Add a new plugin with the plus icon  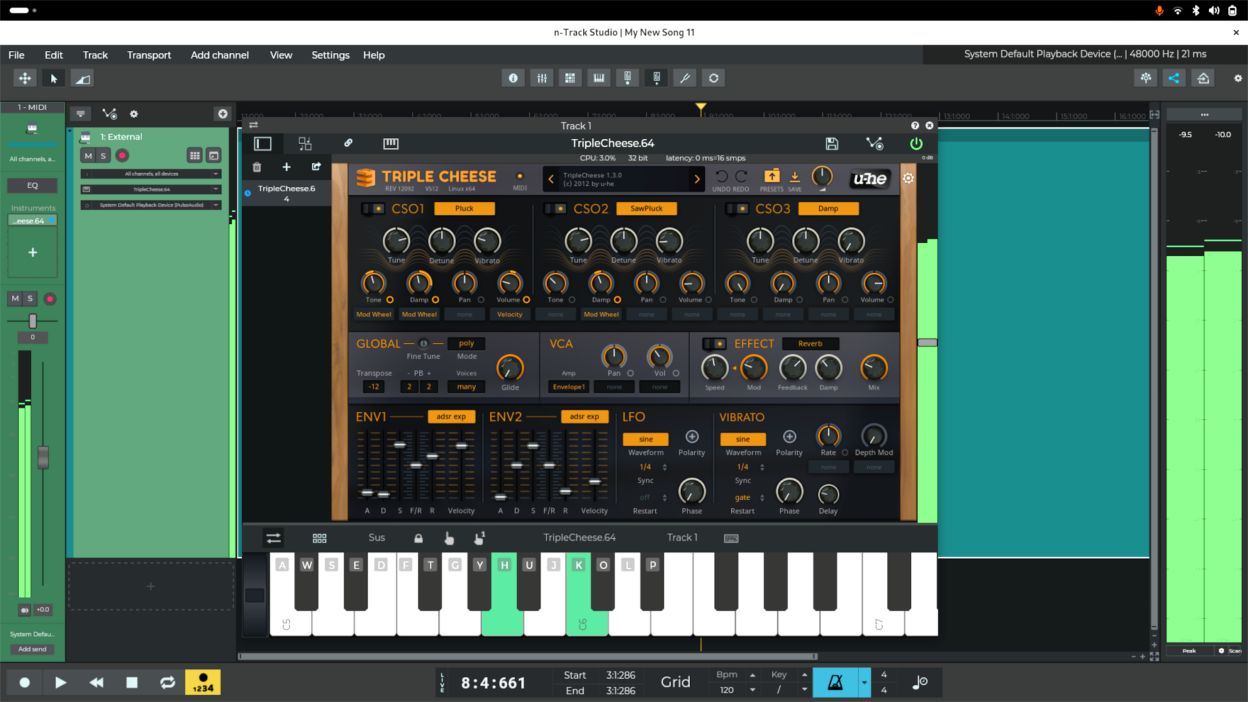(x=286, y=167)
